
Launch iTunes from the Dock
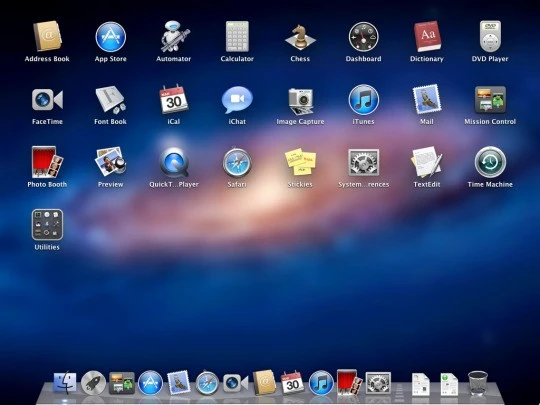(x=321, y=383)
